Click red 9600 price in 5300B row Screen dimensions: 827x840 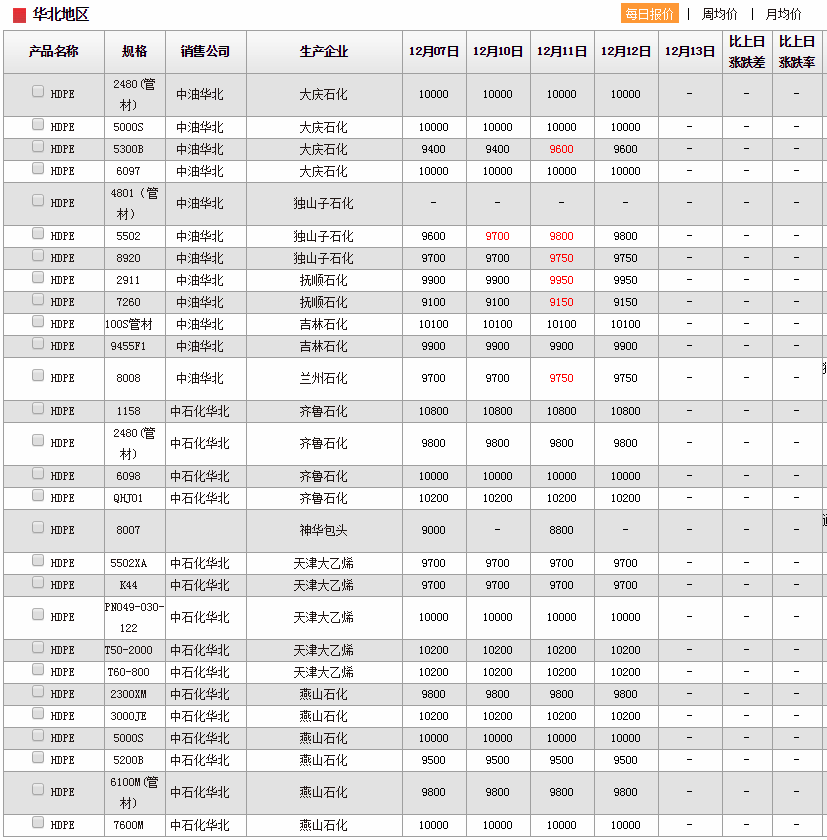point(561,149)
